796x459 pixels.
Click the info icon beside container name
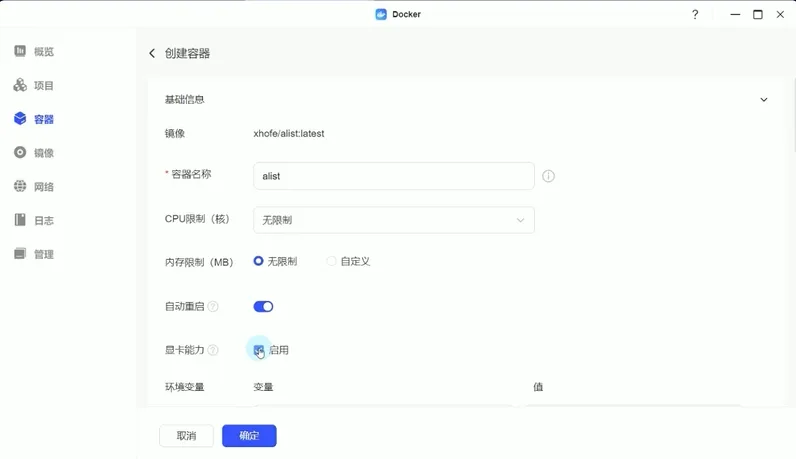548,176
